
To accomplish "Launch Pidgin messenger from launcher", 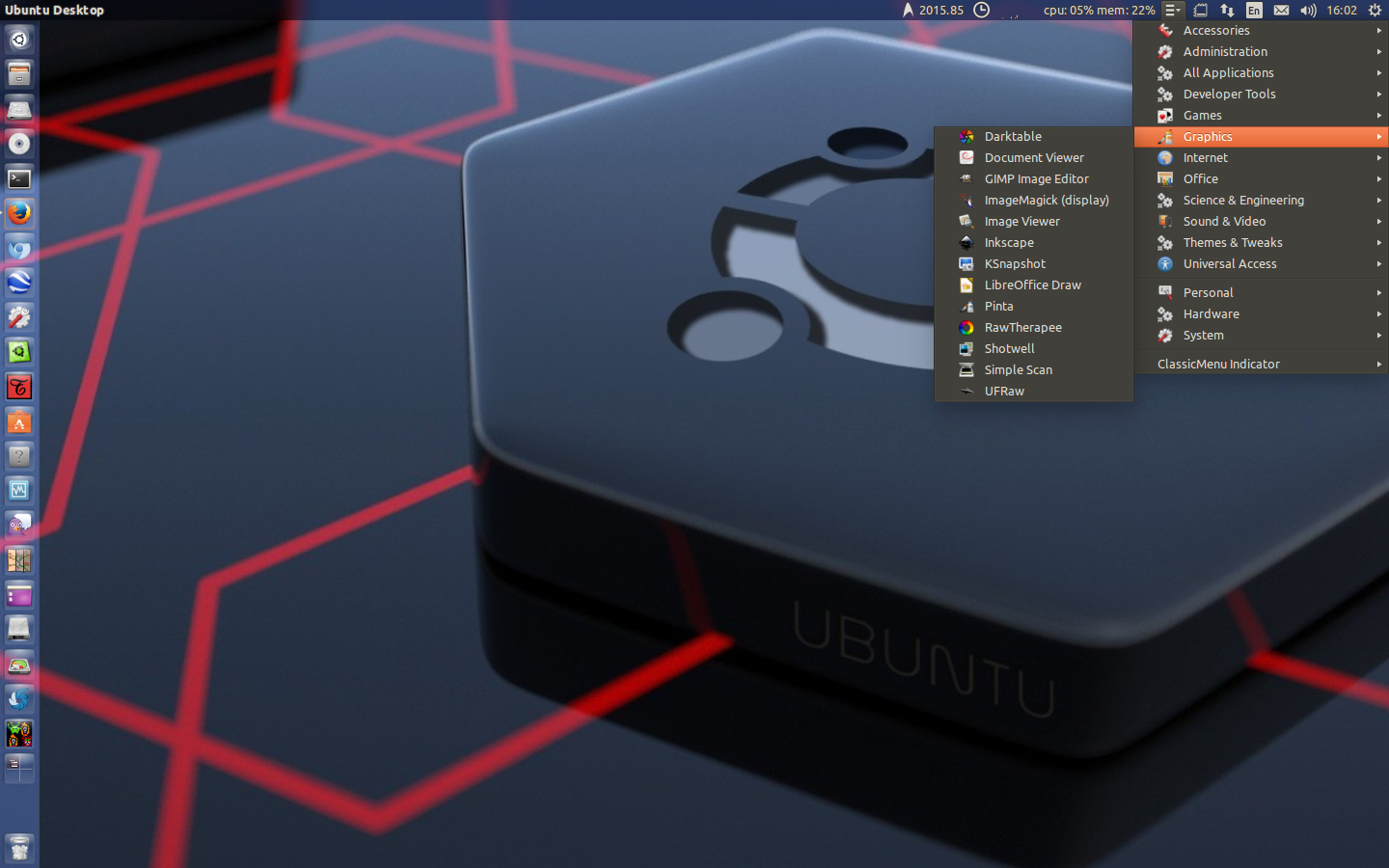I will [x=19, y=526].
